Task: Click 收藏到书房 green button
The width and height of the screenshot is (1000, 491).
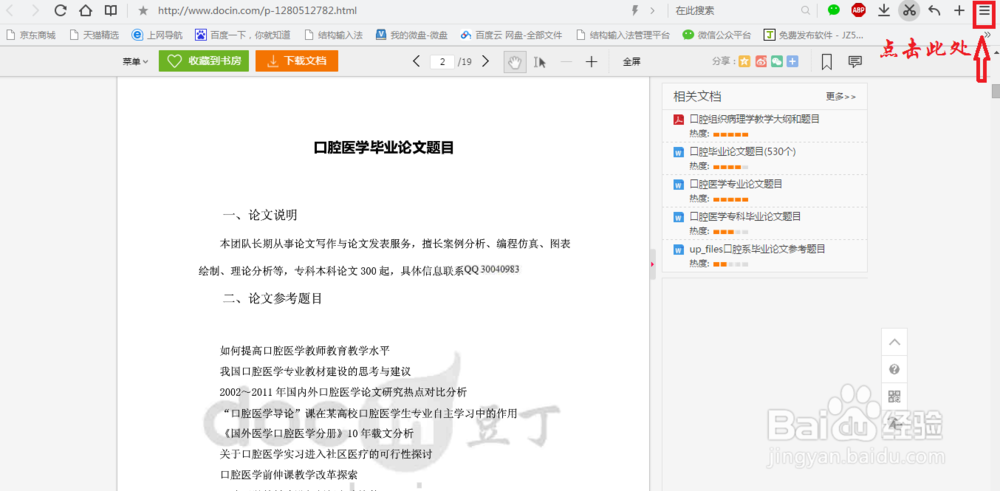Action: coord(204,61)
